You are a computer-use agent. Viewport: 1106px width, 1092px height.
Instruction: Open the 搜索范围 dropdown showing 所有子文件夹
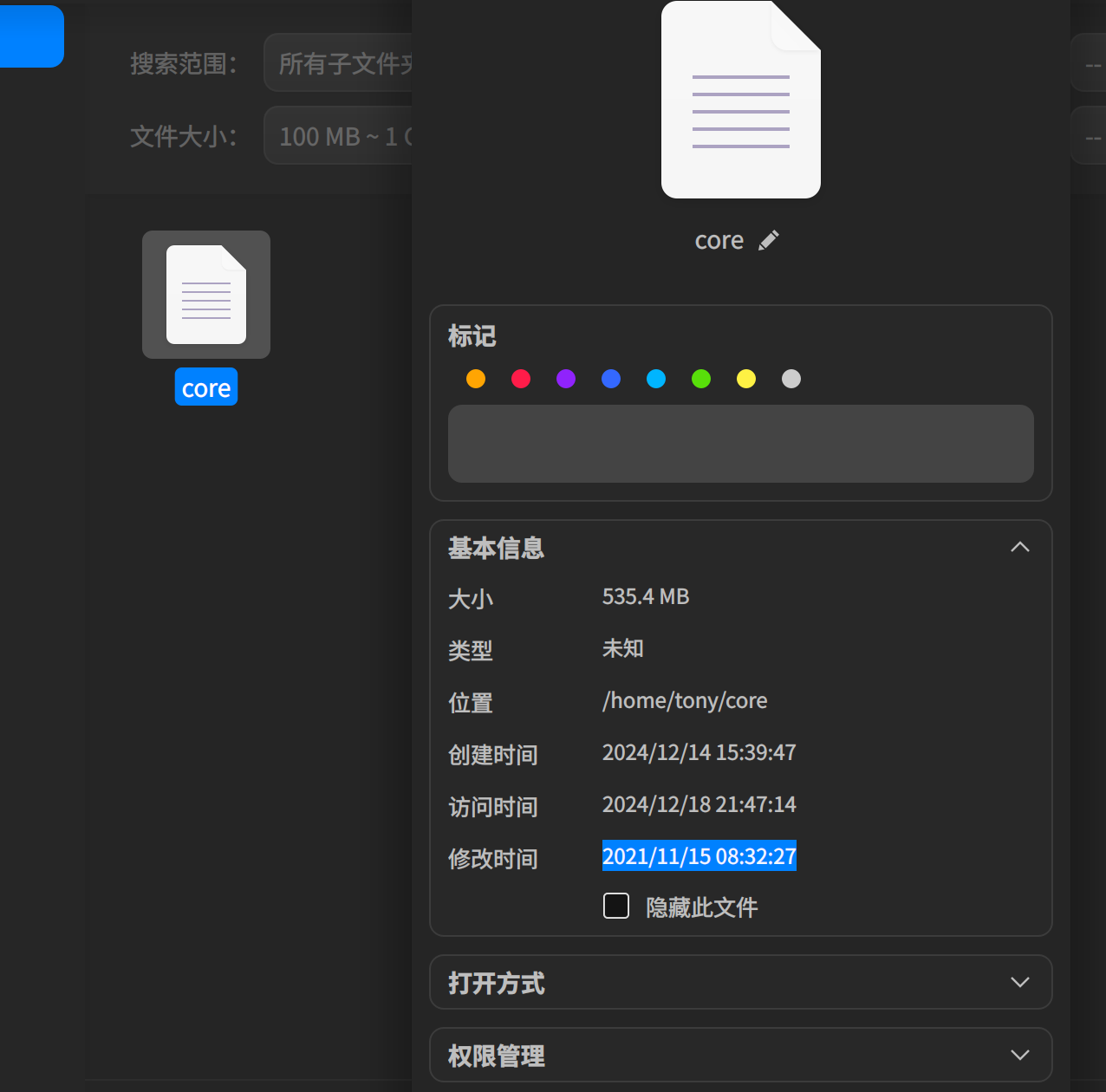click(338, 62)
